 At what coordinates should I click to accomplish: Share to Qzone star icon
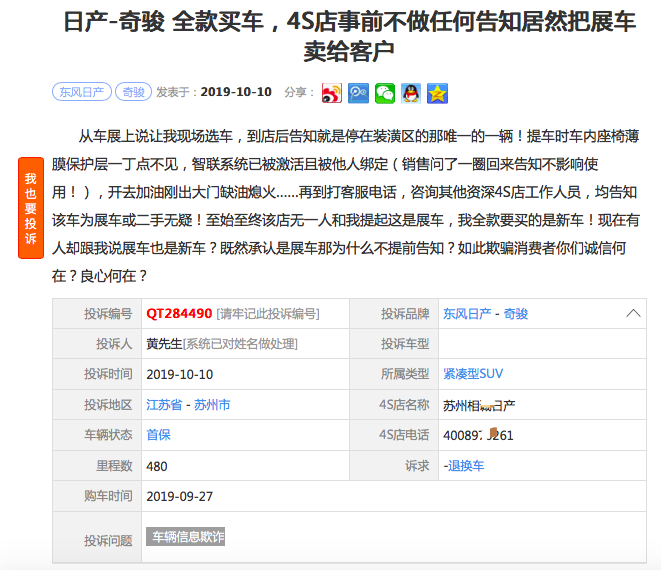[x=437, y=93]
